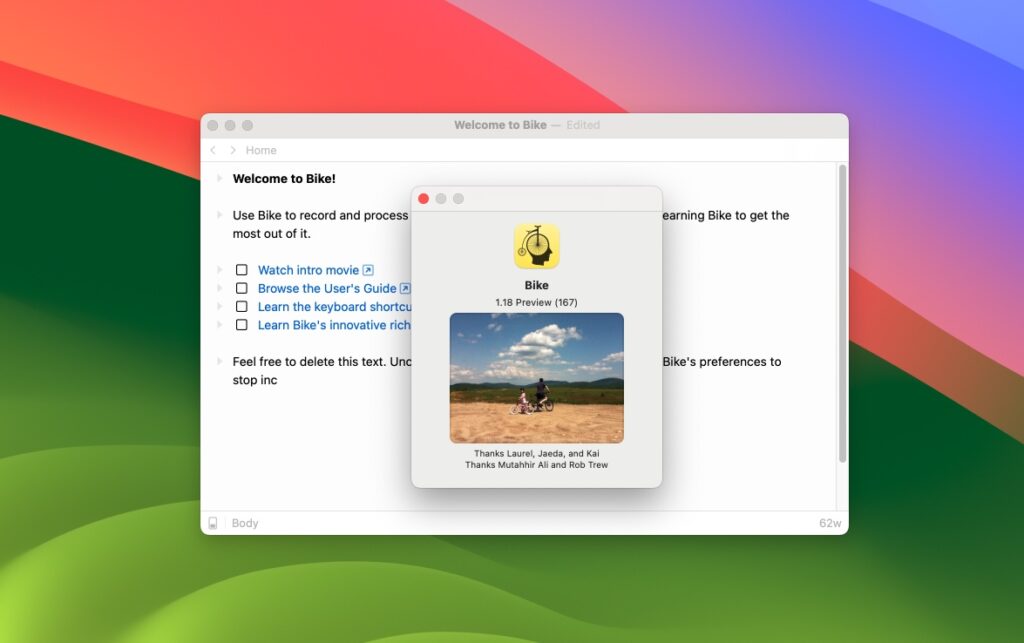
Task: Check the Browse the User's Guide checkbox
Action: 241,288
